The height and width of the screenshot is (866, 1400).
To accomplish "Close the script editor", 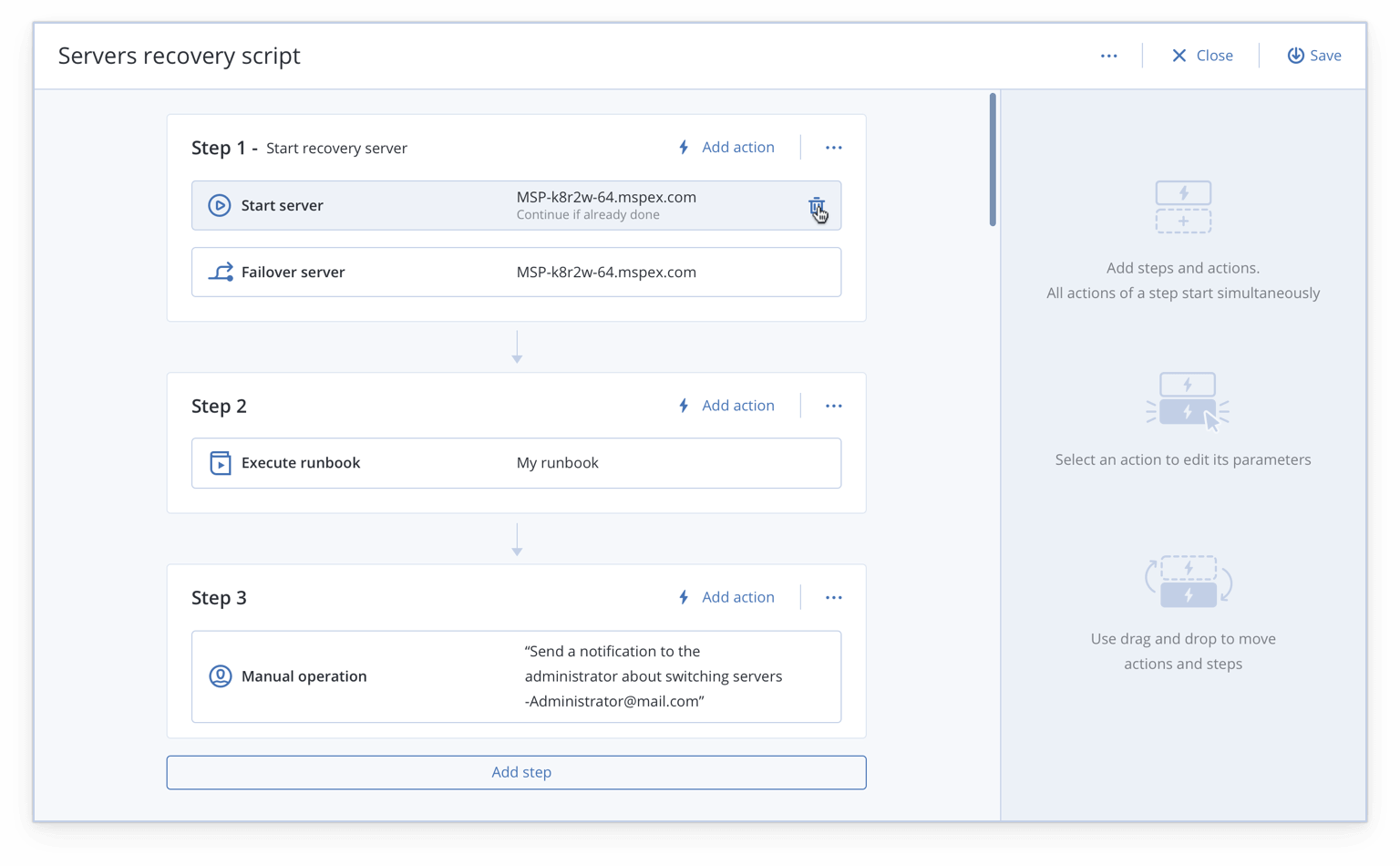I will [1201, 56].
